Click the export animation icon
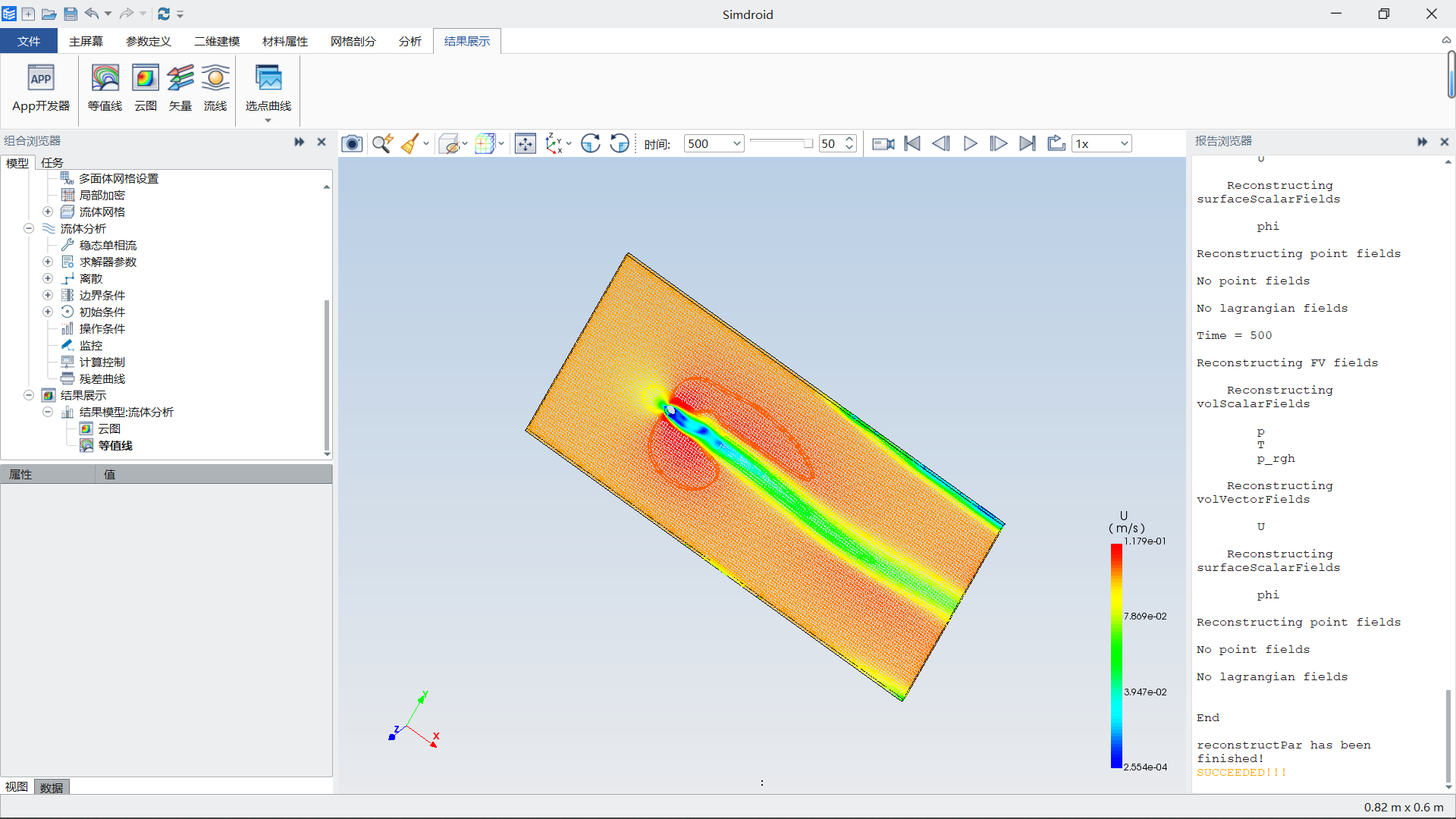The width and height of the screenshot is (1456, 819). click(1056, 143)
